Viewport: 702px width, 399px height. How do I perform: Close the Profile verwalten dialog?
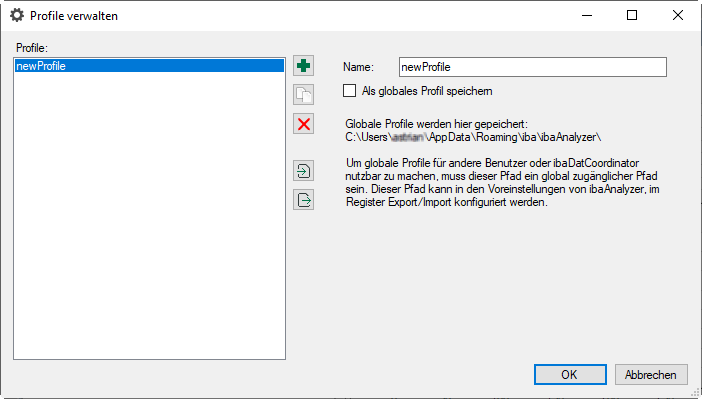point(678,15)
